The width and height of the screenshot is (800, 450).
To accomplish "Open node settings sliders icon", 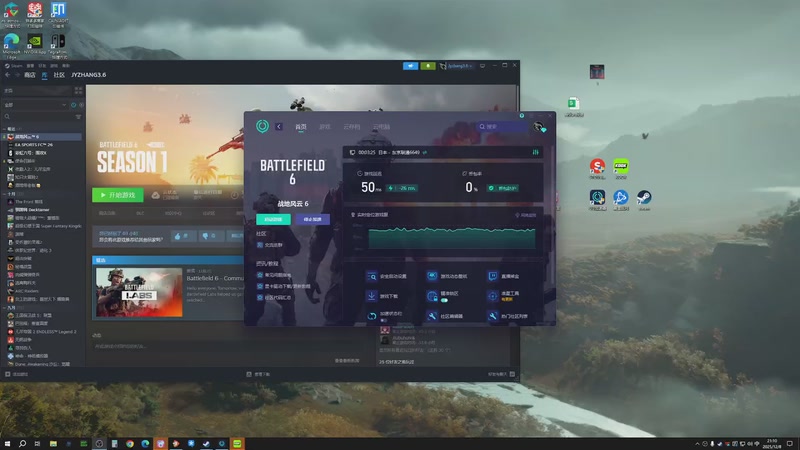I will click(x=535, y=152).
